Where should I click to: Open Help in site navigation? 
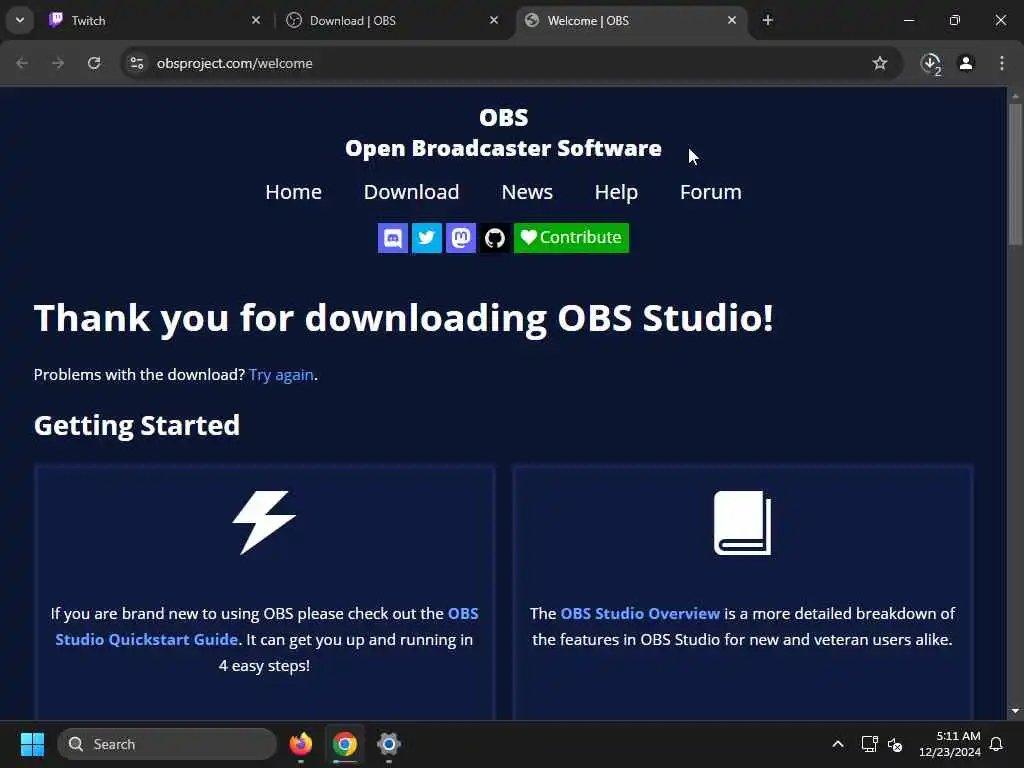point(616,192)
